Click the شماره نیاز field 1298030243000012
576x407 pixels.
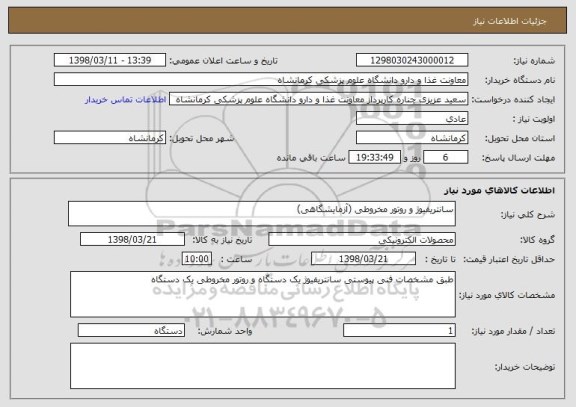coord(412,60)
